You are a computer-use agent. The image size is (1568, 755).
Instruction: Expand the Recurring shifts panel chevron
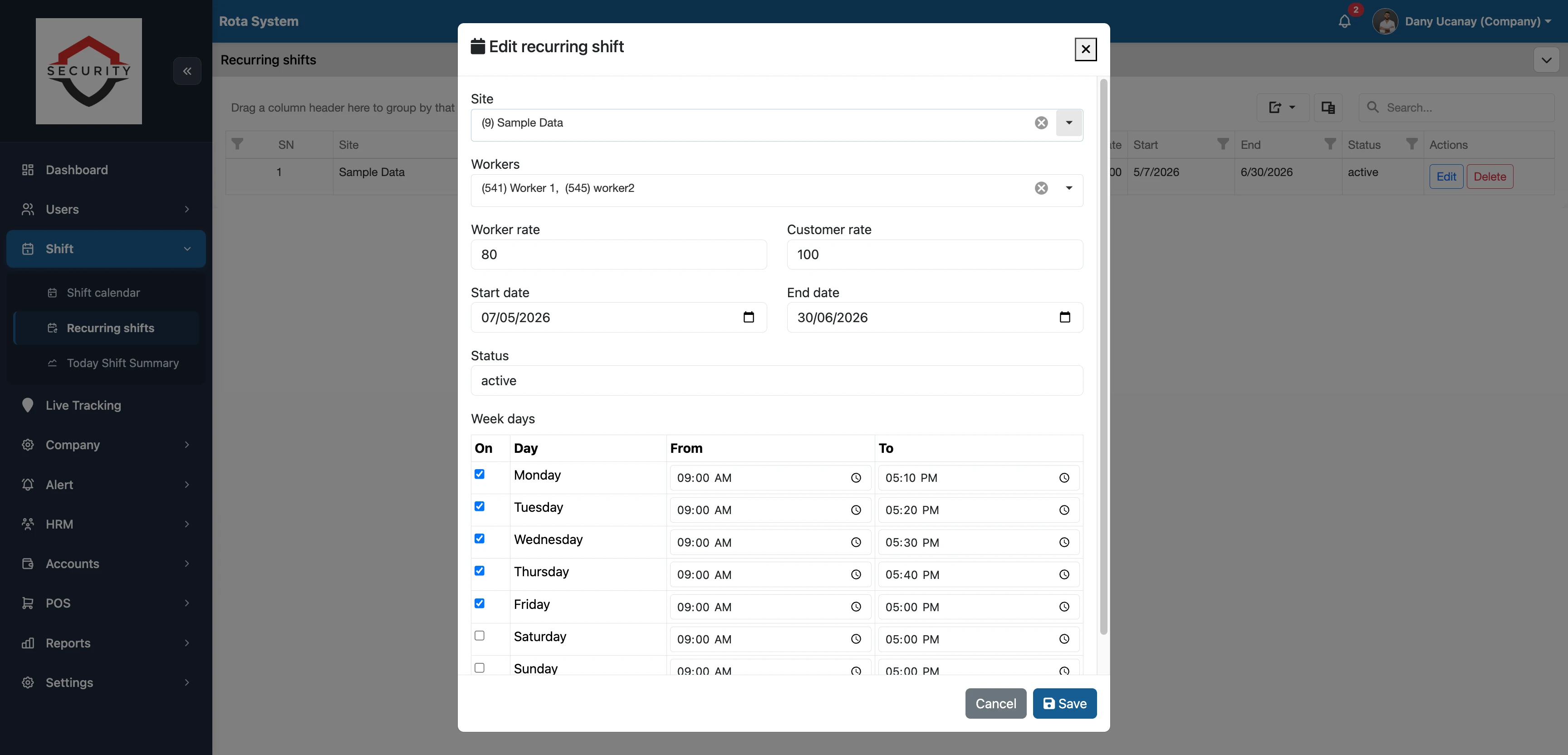[1547, 60]
